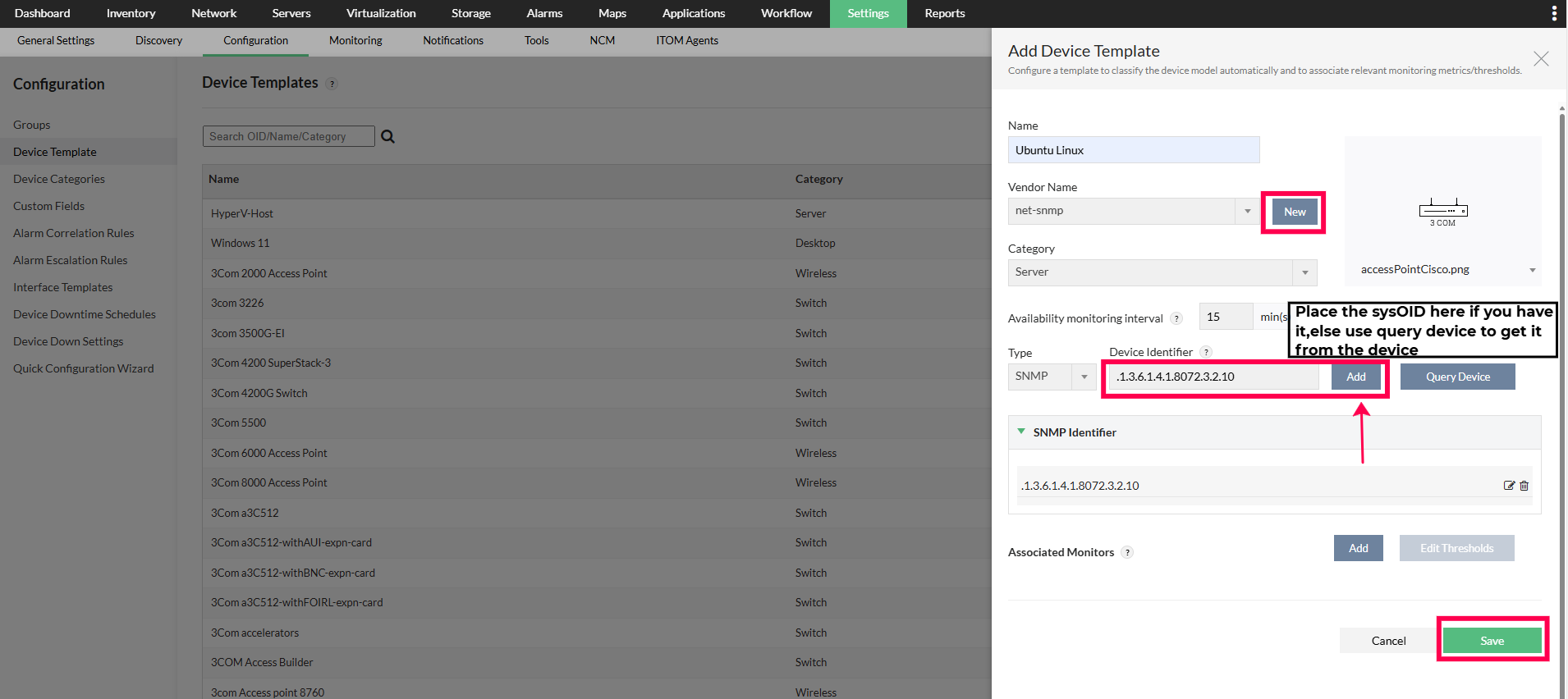Click help icon beside Associated Monitors

click(1128, 552)
